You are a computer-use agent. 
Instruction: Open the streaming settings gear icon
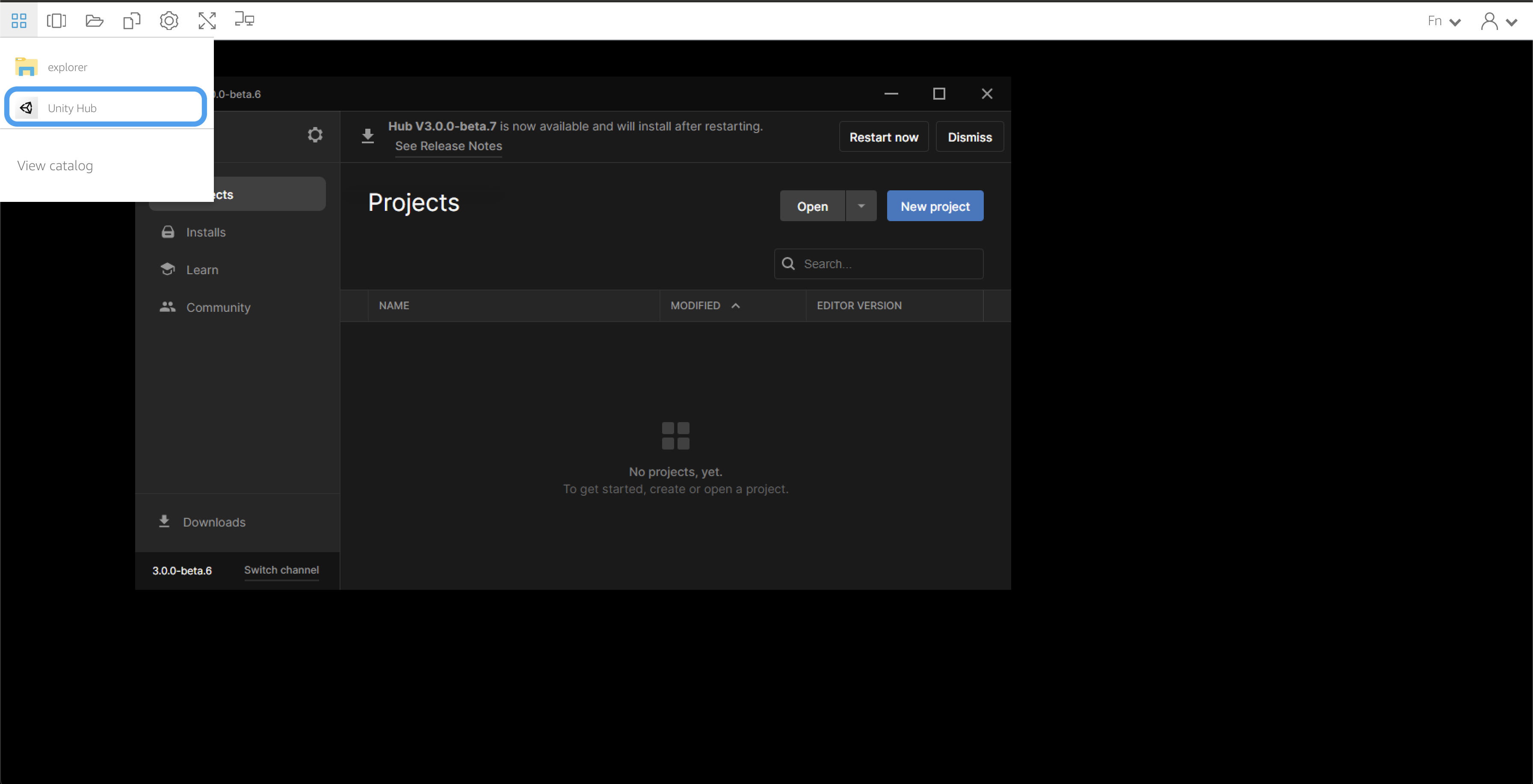(169, 21)
